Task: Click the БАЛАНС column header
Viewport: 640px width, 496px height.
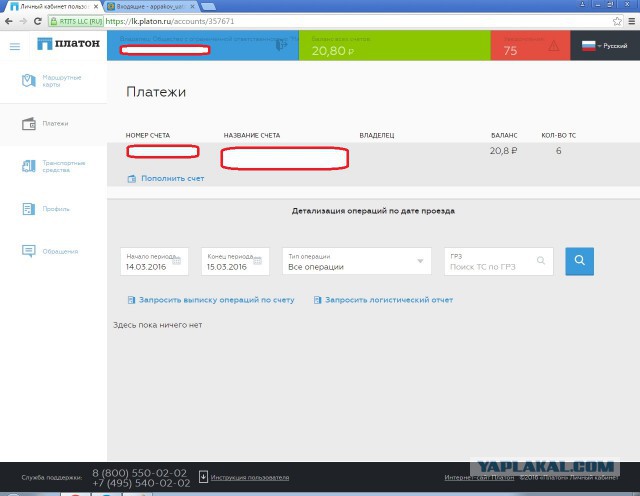Action: coord(504,135)
